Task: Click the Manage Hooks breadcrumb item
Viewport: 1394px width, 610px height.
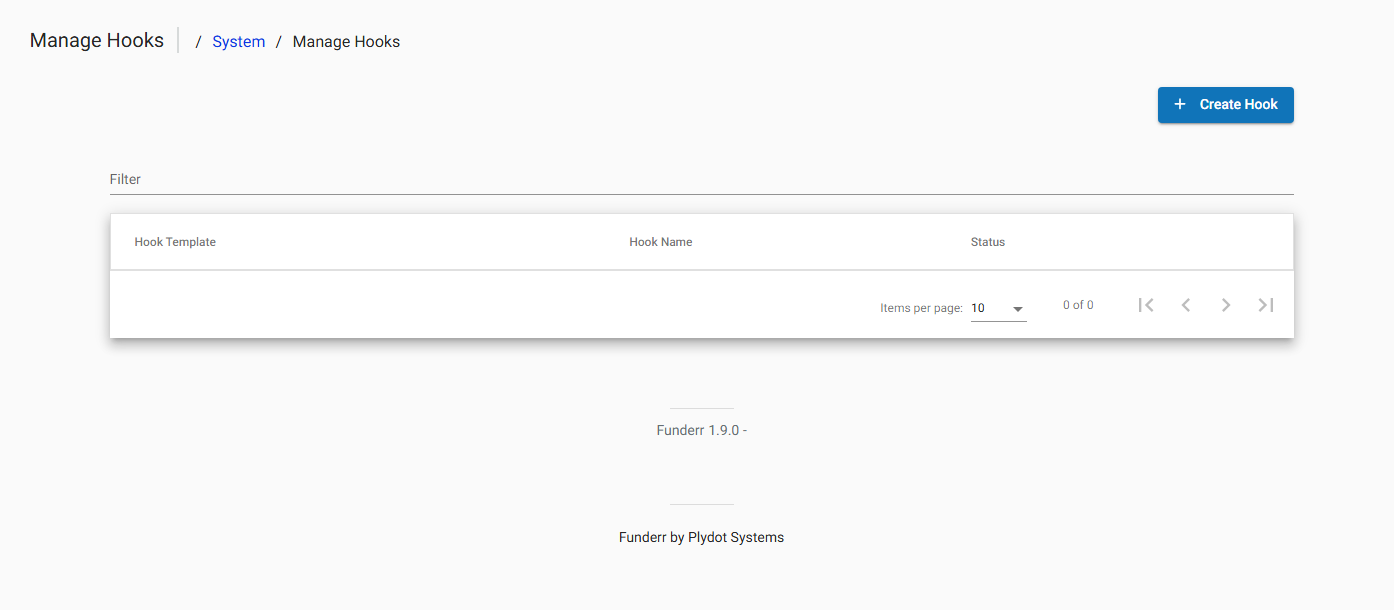Action: (346, 42)
